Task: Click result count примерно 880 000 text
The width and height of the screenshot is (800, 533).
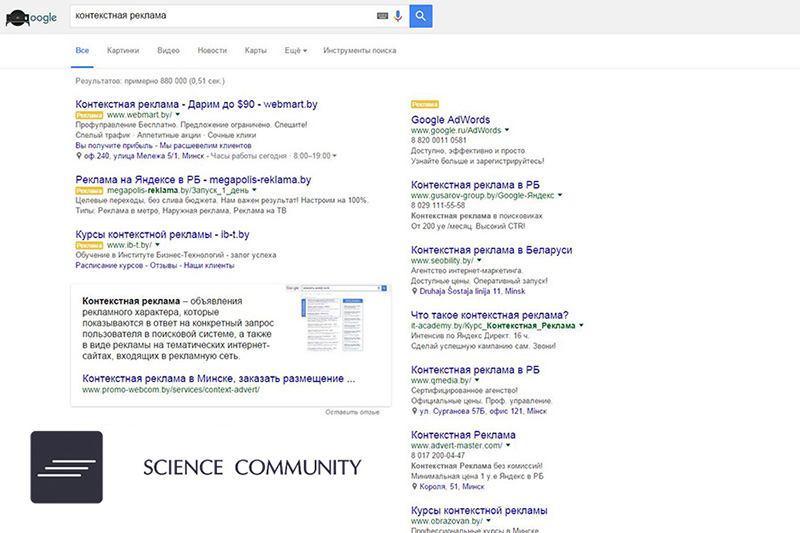Action: pyautogui.click(x=150, y=81)
